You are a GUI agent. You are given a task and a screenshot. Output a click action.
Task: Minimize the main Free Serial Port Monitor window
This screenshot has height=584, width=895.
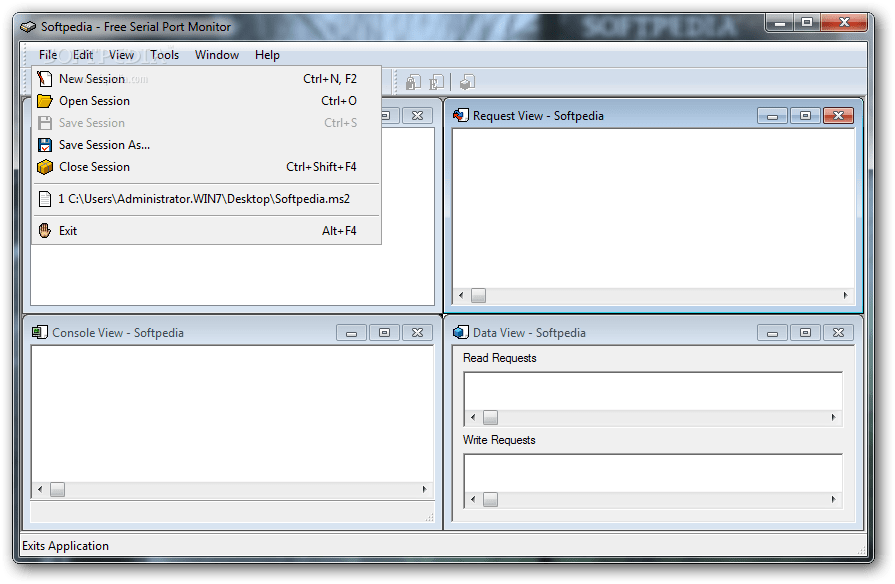pyautogui.click(x=780, y=23)
